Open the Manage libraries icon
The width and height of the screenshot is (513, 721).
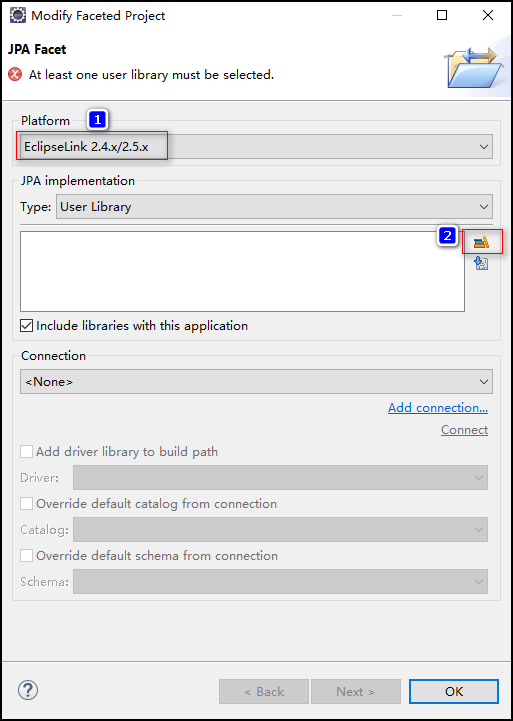[481, 242]
